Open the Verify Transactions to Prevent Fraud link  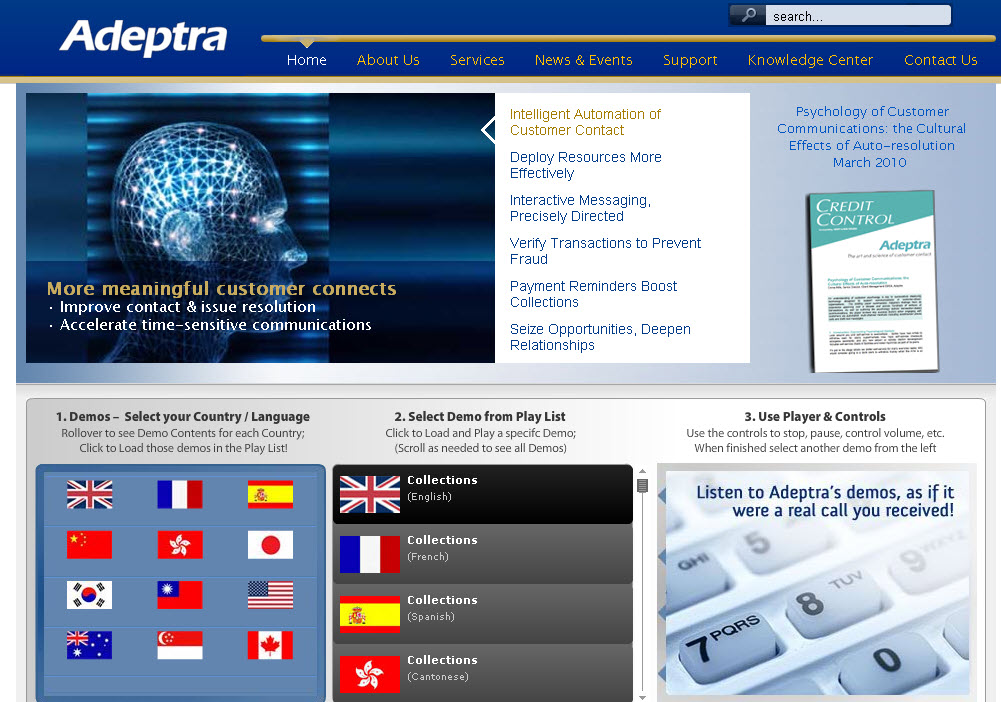[605, 250]
